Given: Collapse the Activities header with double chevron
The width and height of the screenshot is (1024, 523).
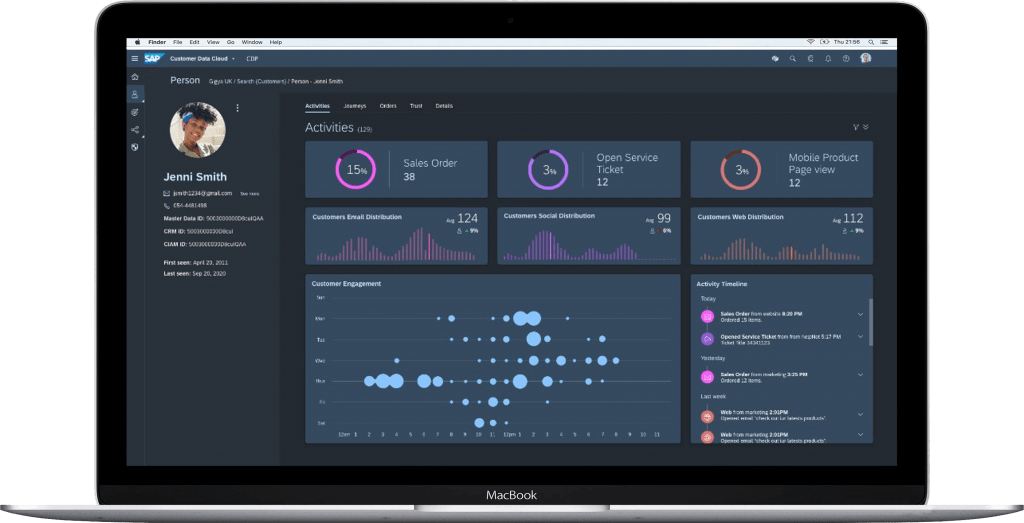Looking at the screenshot, I should (x=866, y=127).
